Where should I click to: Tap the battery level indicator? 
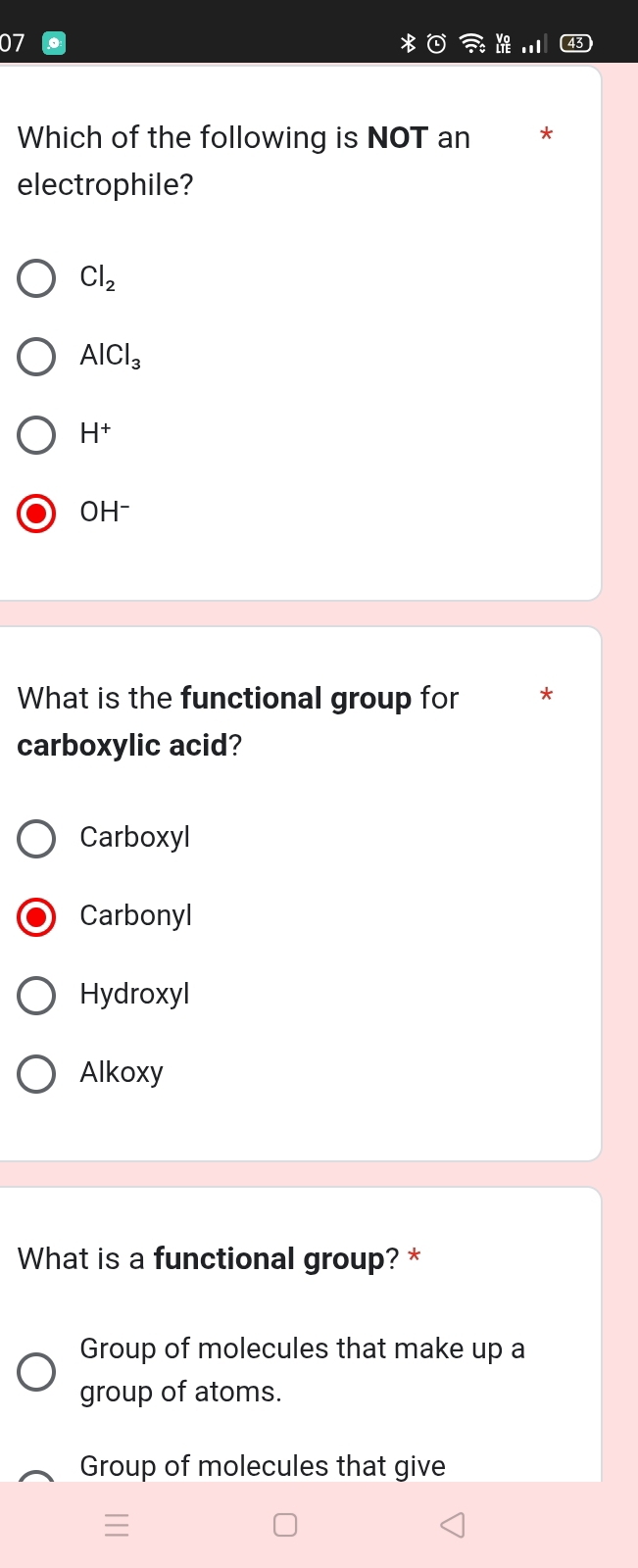(576, 43)
